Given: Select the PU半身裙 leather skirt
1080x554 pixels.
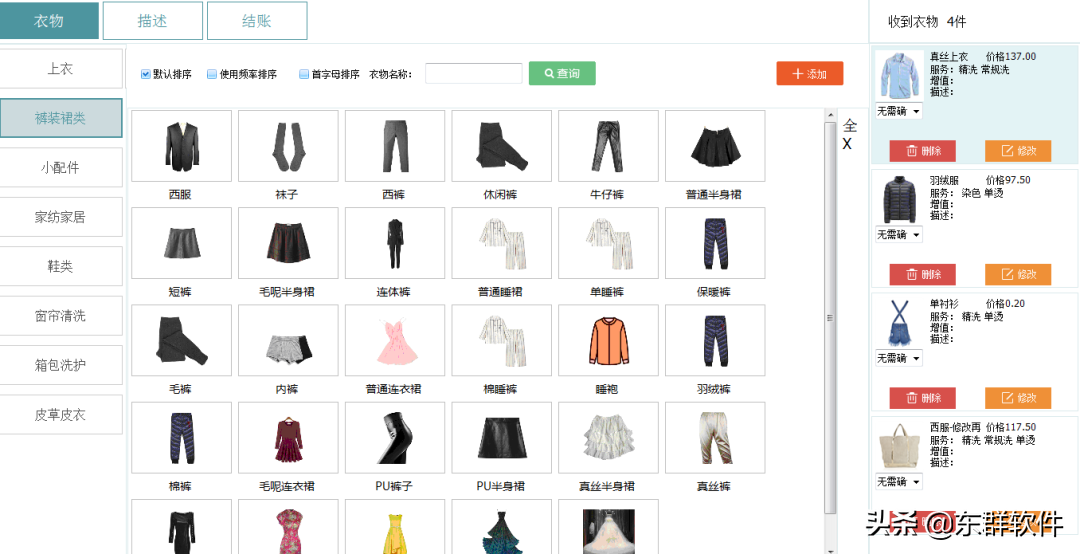Looking at the screenshot, I should click(501, 438).
